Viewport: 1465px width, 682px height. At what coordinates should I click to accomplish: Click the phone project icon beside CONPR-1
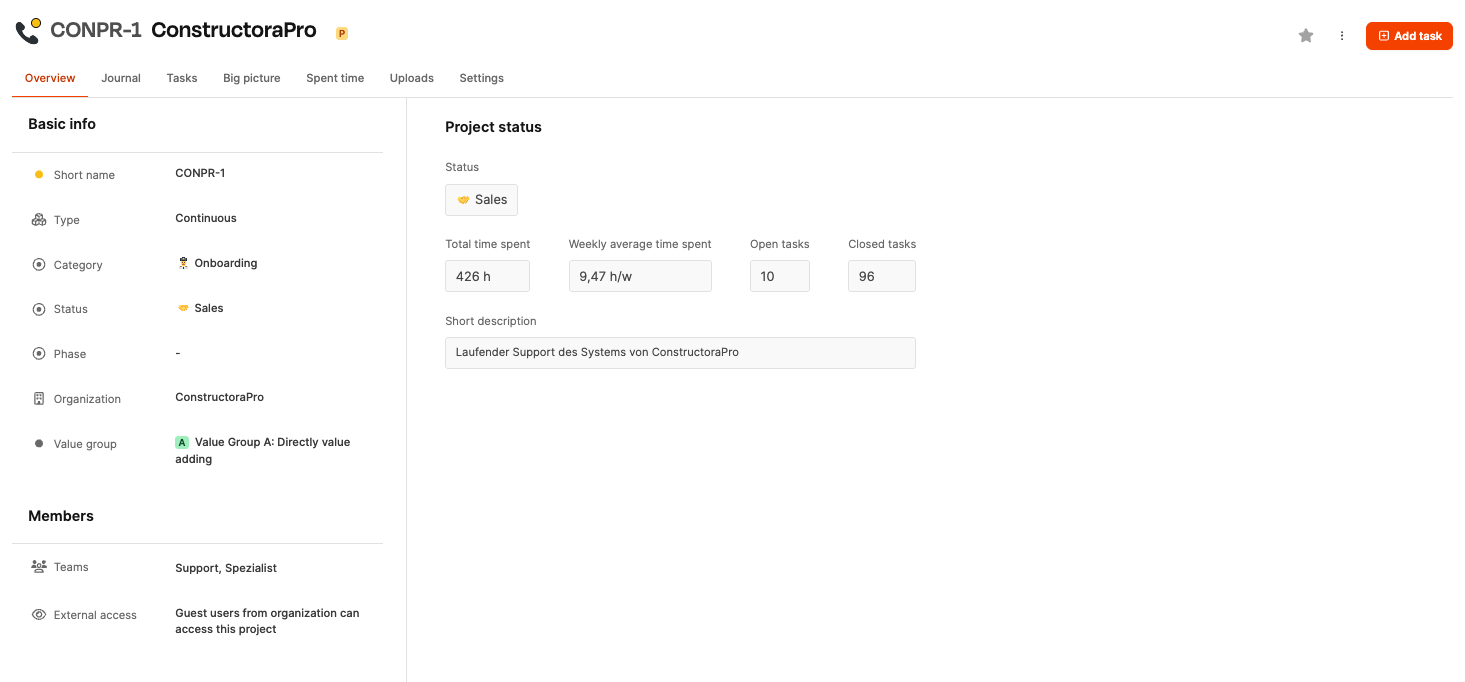coord(28,31)
